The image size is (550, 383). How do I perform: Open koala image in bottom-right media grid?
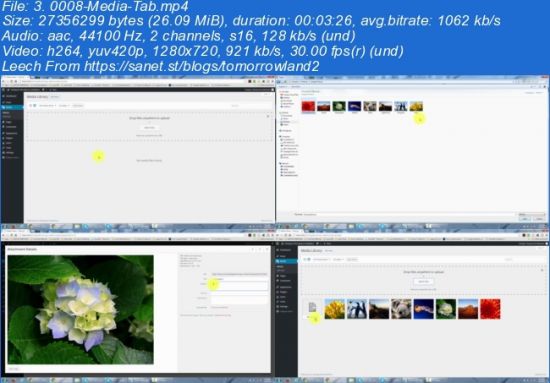(x=401, y=309)
